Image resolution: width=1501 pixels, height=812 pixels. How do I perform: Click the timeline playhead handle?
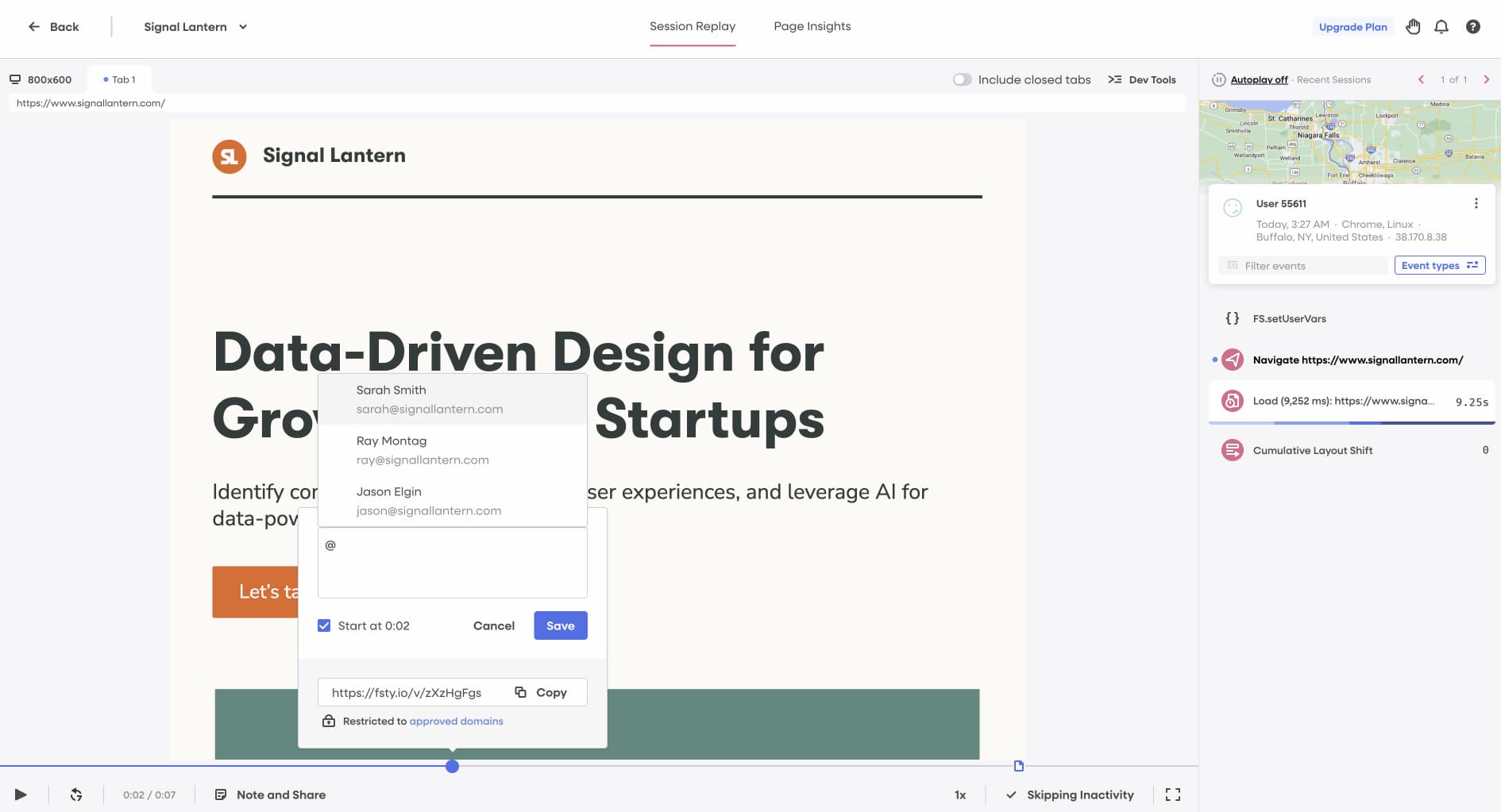click(452, 766)
